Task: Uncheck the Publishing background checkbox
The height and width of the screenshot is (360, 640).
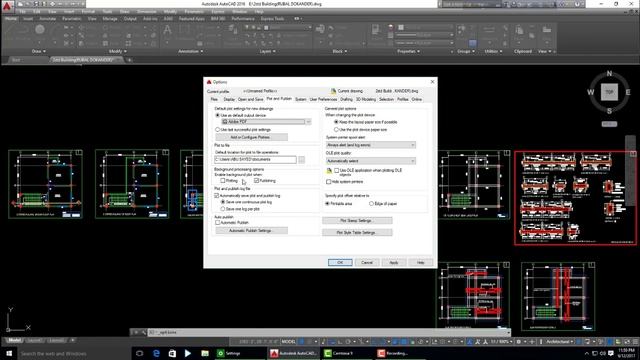Action: point(256,180)
